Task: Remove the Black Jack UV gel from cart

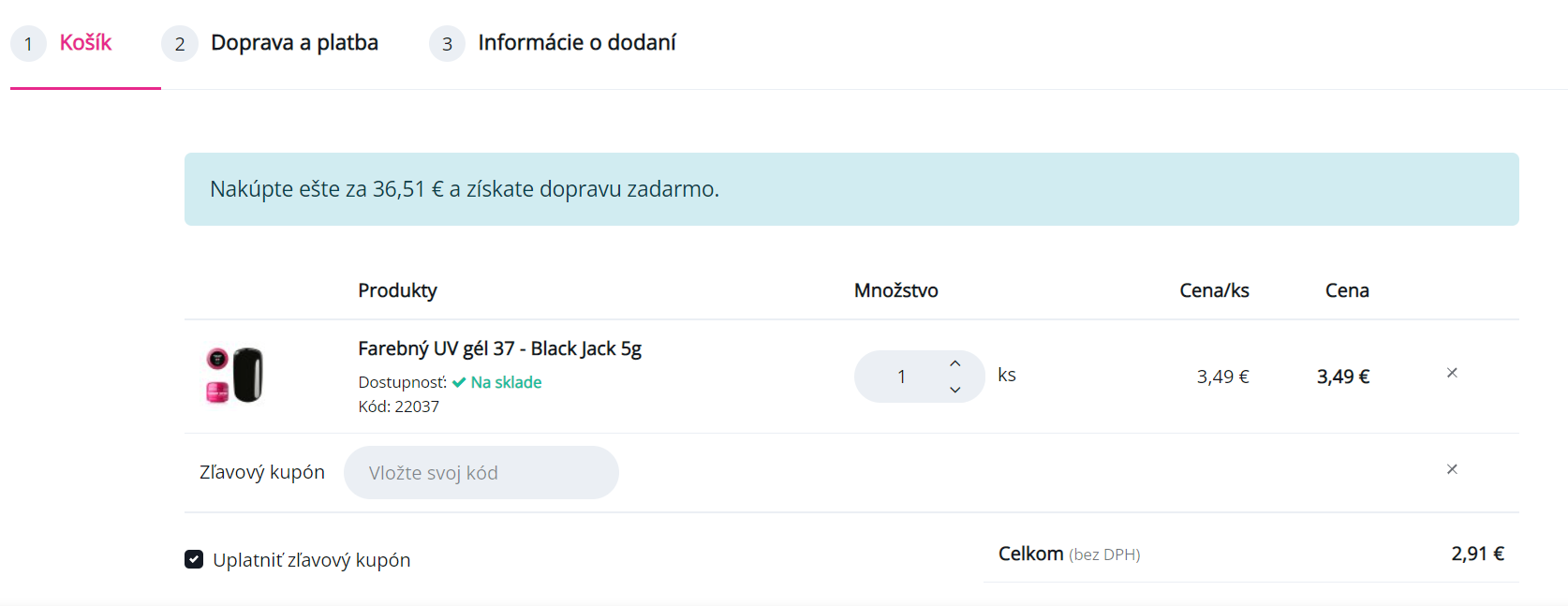Action: [1451, 373]
